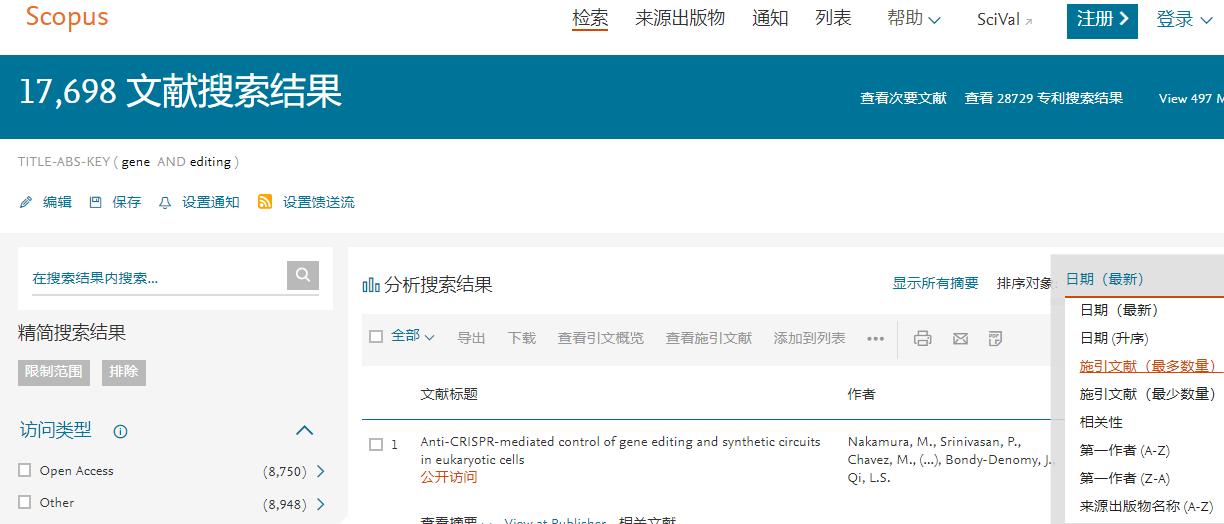Open the 帮助 dropdown menu
Image resolution: width=1224 pixels, height=524 pixels.
click(x=913, y=19)
